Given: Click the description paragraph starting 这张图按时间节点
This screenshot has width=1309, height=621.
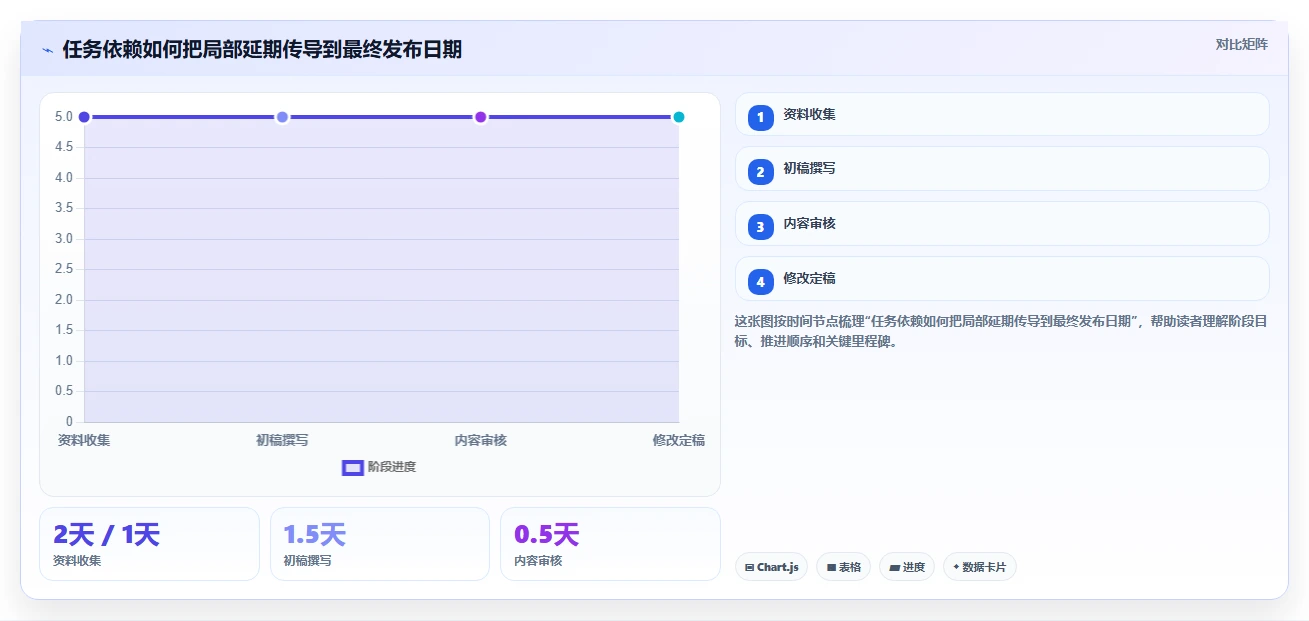Looking at the screenshot, I should [x=1001, y=331].
